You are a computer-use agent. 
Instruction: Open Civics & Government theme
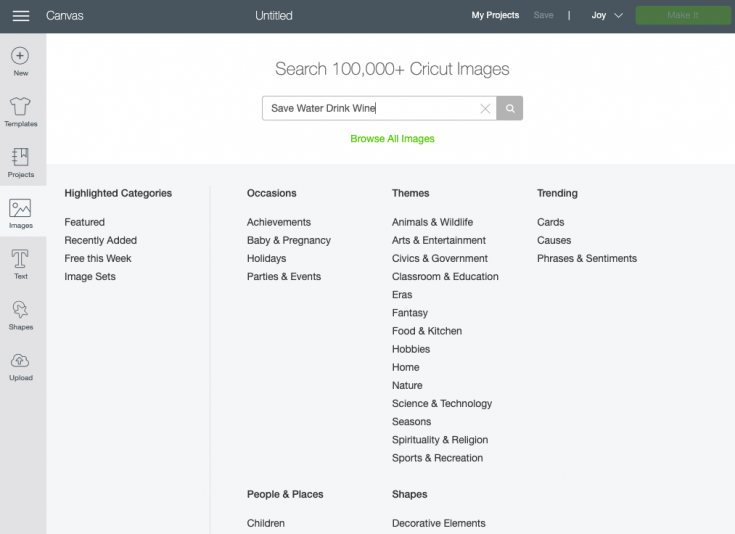[x=440, y=258]
